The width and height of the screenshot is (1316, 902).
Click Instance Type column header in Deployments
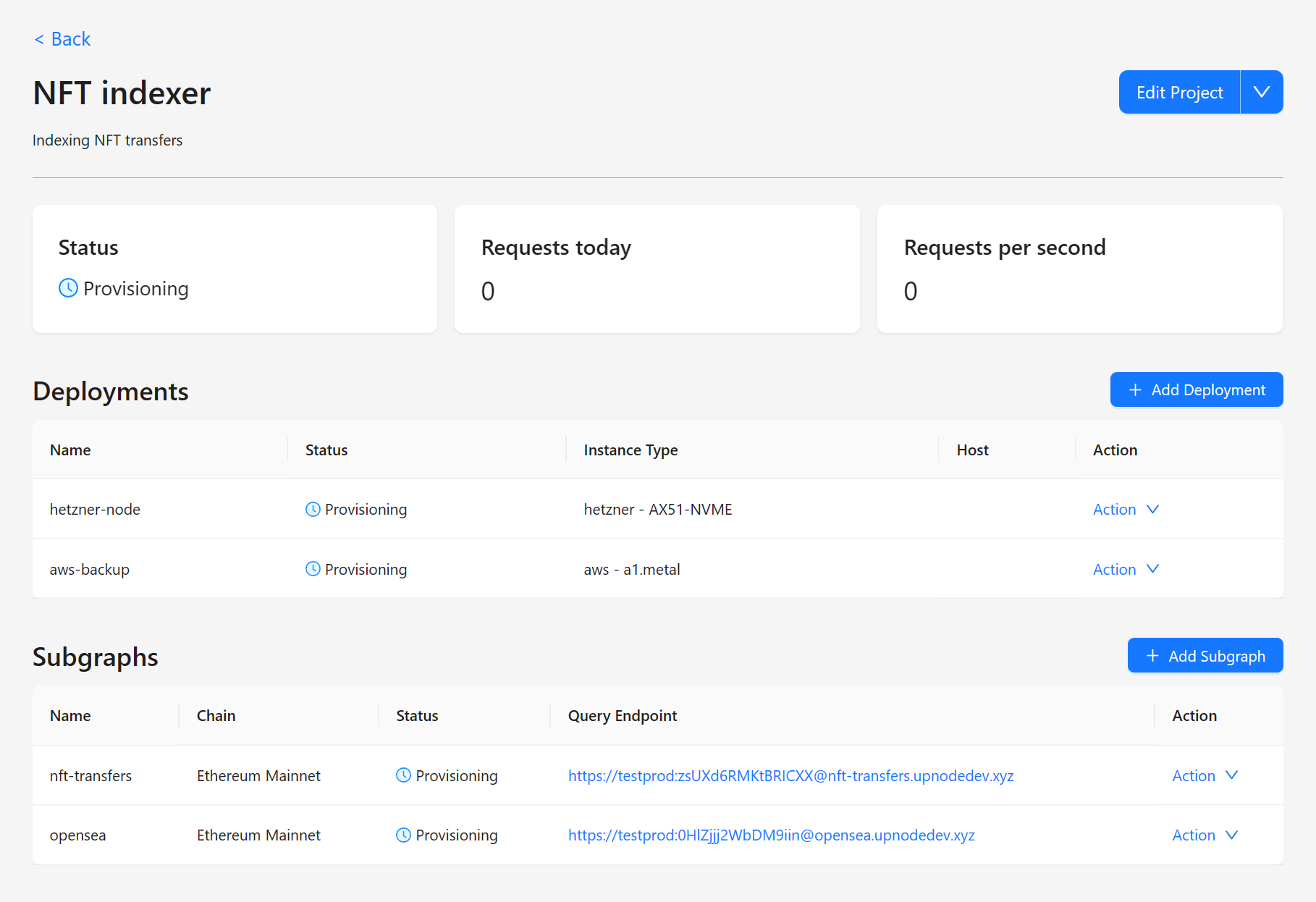pyautogui.click(x=630, y=450)
